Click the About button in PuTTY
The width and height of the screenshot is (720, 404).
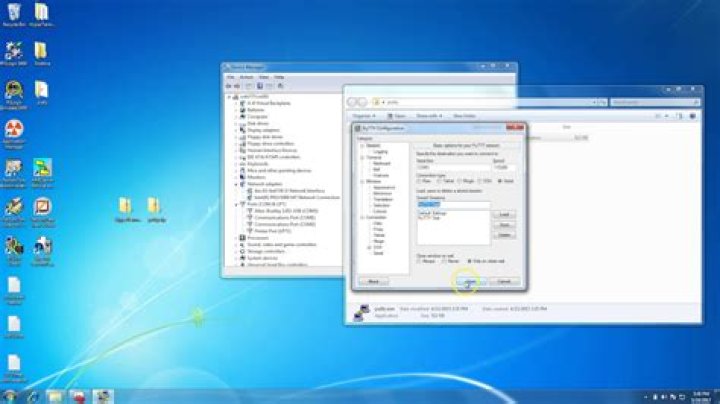coord(374,281)
